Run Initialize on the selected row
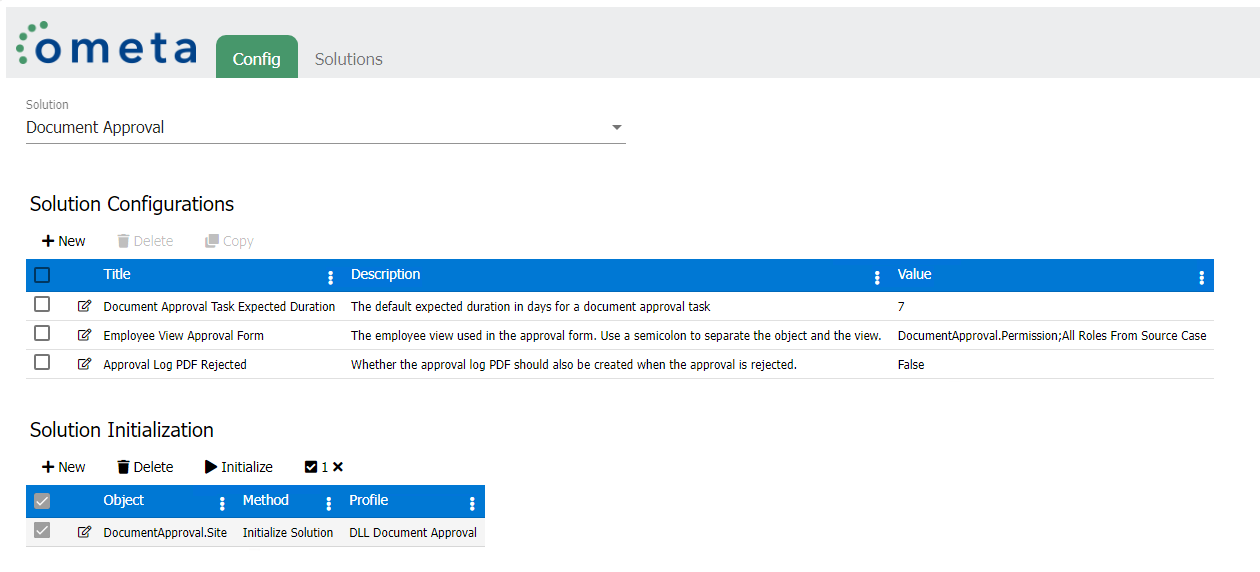 point(239,467)
